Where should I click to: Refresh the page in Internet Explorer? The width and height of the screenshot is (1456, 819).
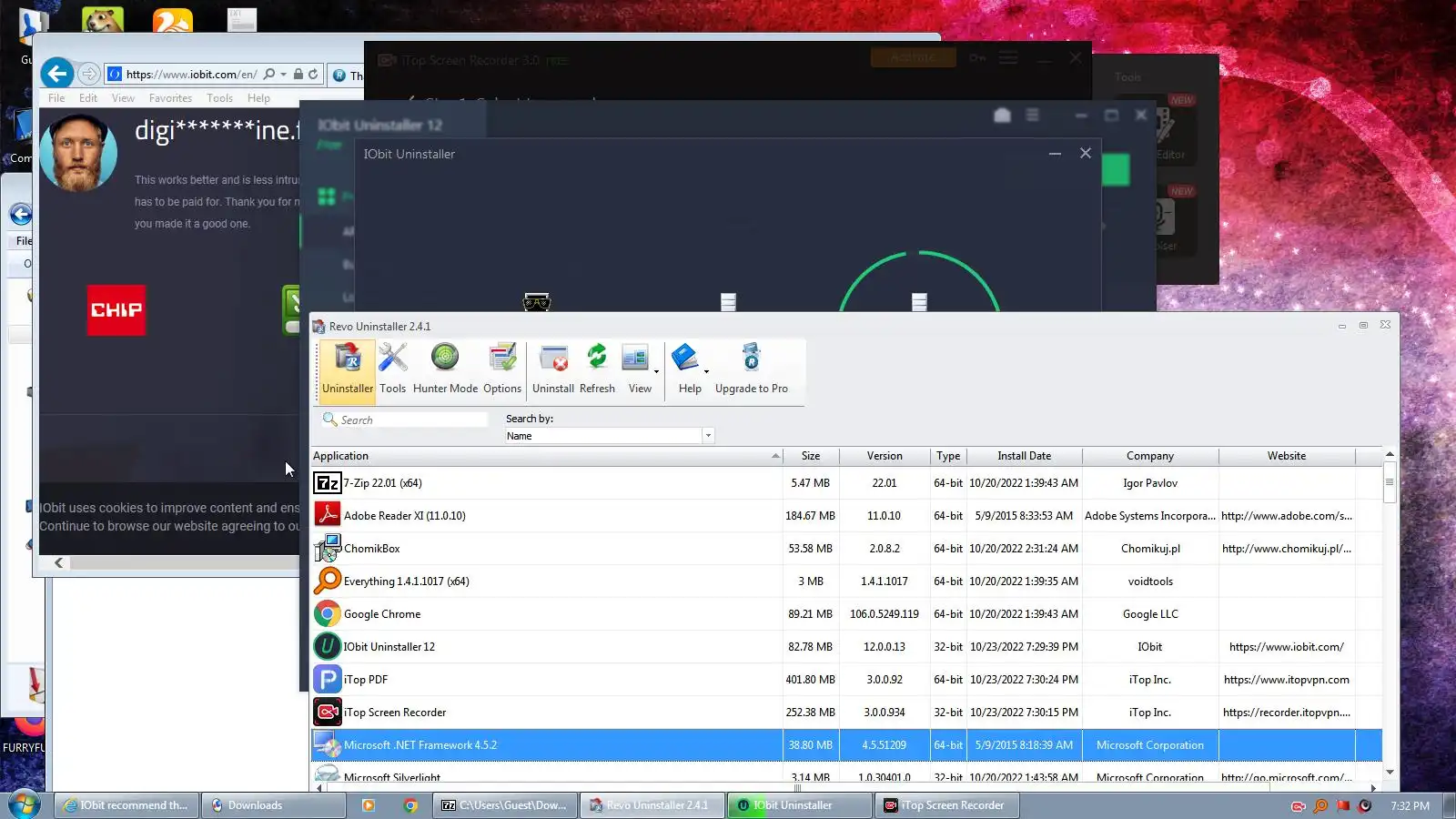[x=313, y=75]
